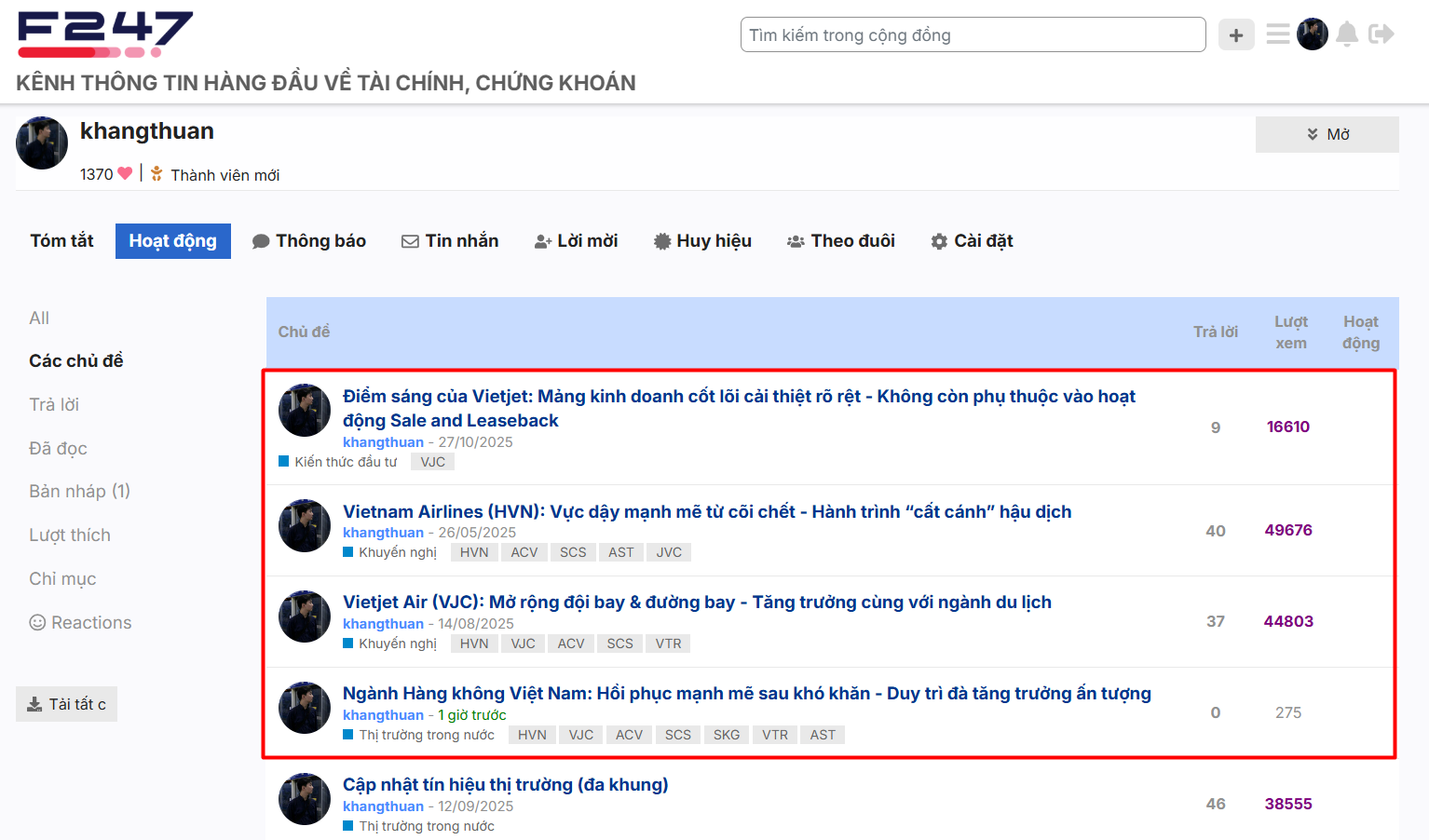Open topic Điểm sáng của Vietjet
Screen dimensions: 1429x840
tap(739, 409)
